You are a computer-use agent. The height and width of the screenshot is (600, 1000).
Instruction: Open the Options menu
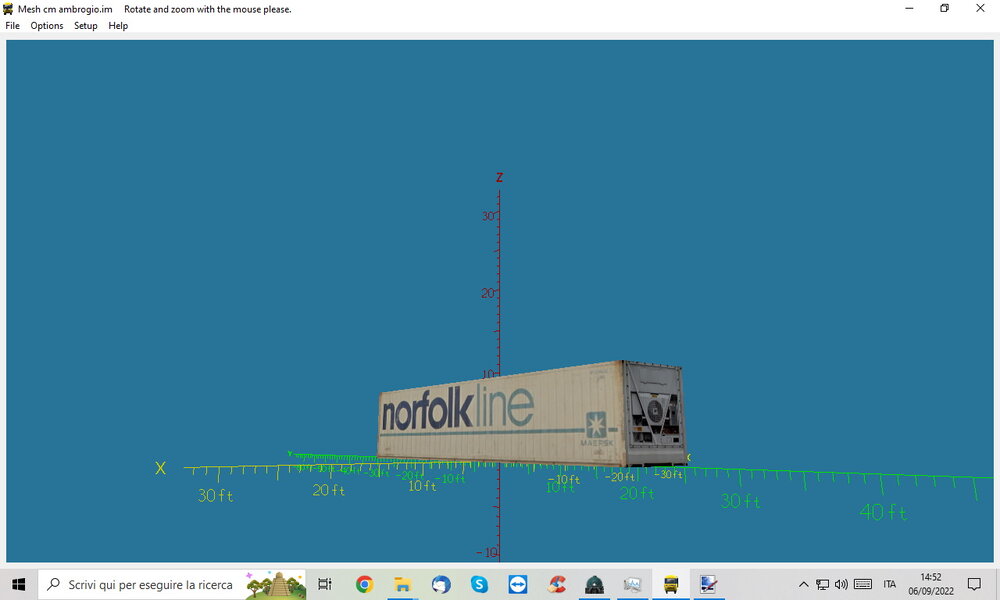[x=47, y=26]
